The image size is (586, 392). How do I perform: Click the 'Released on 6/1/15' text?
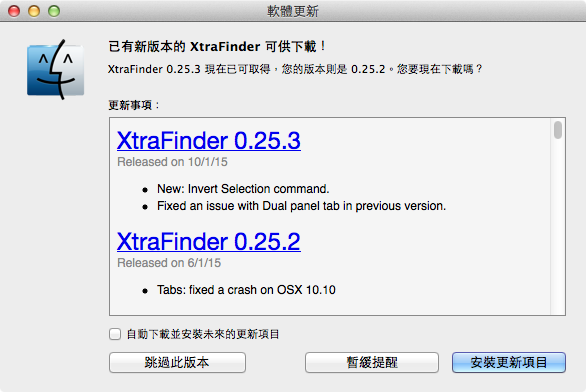169,263
